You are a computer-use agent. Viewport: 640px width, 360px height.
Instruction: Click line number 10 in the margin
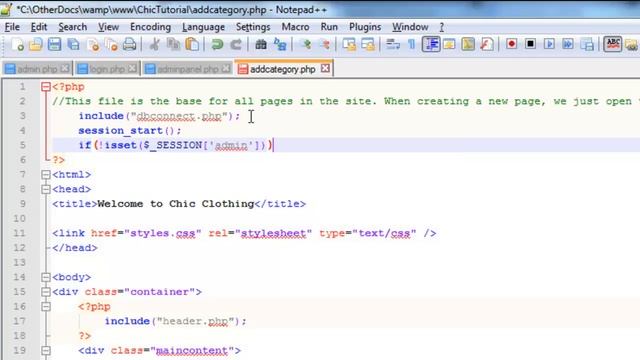[x=20, y=218]
